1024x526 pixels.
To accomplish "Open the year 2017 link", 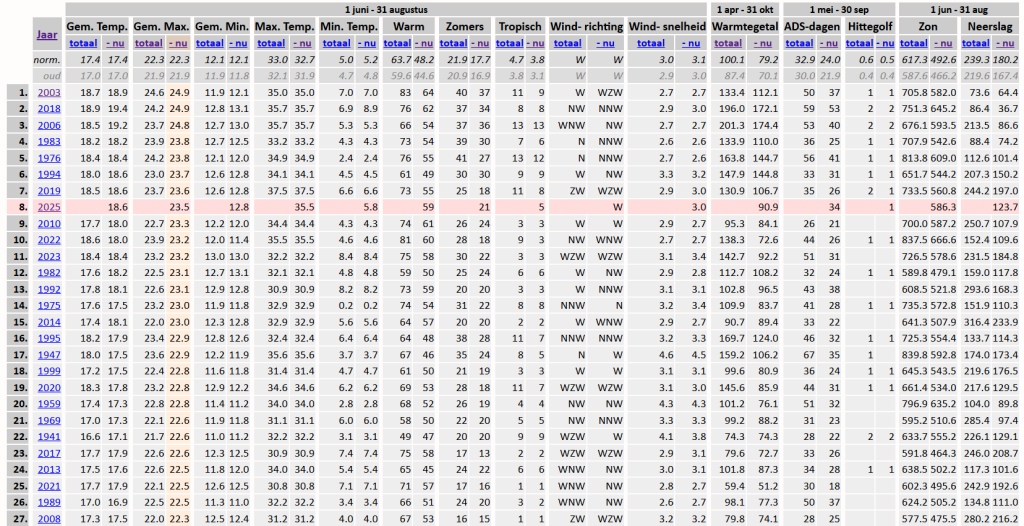I will click(49, 453).
